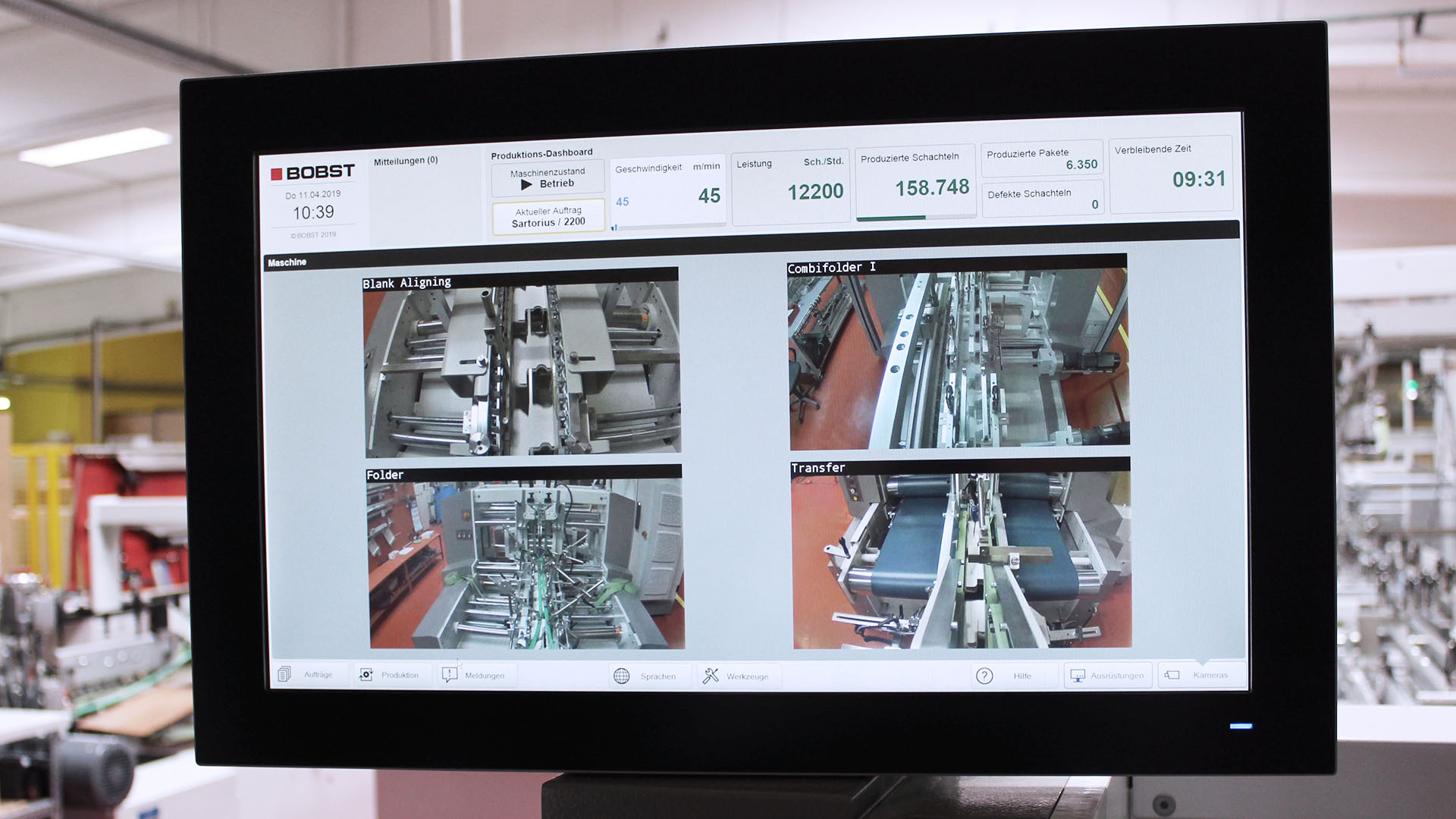1456x819 pixels.
Task: Click the Transfer caption label
Action: 818,468
